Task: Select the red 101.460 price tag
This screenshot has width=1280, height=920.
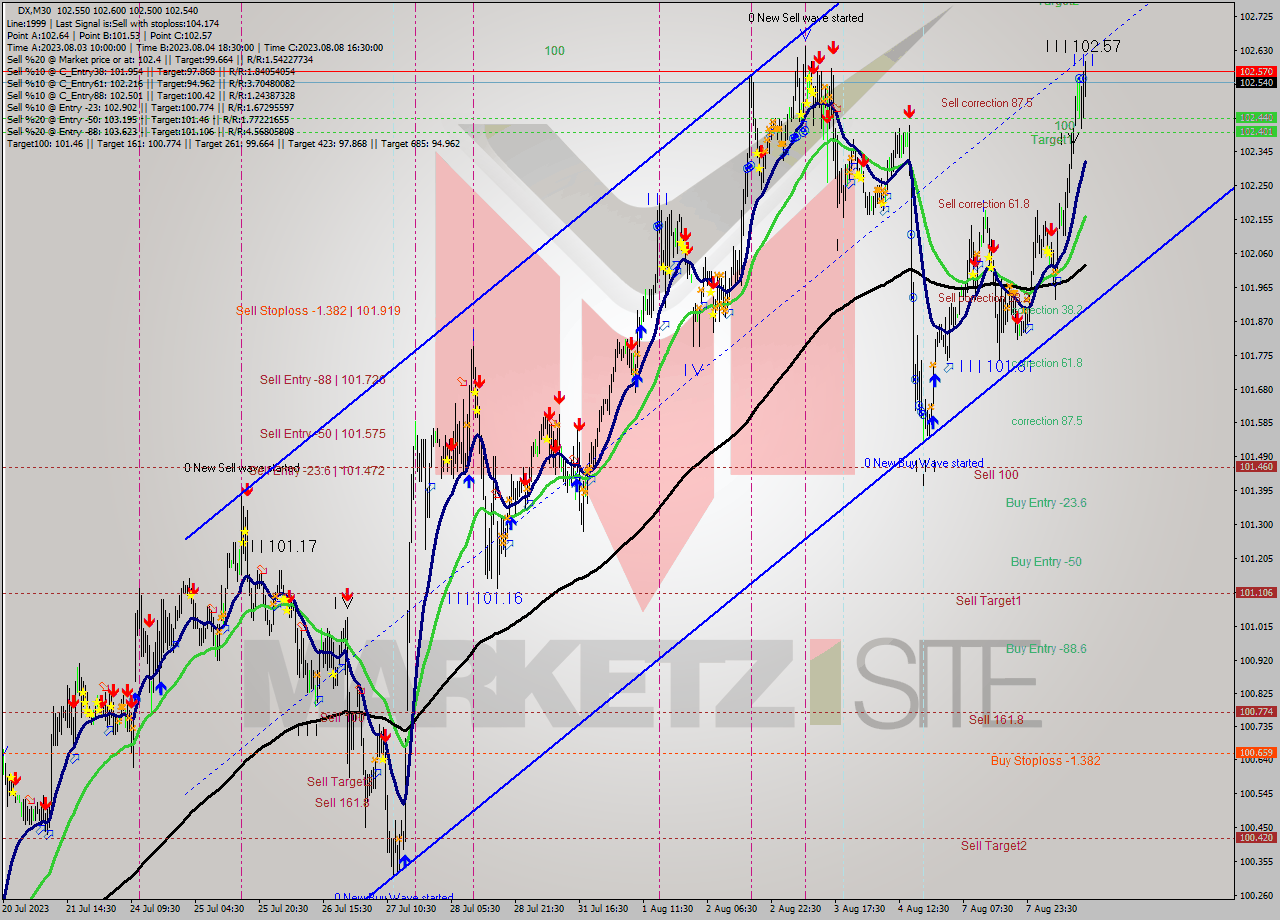Action: (1256, 467)
